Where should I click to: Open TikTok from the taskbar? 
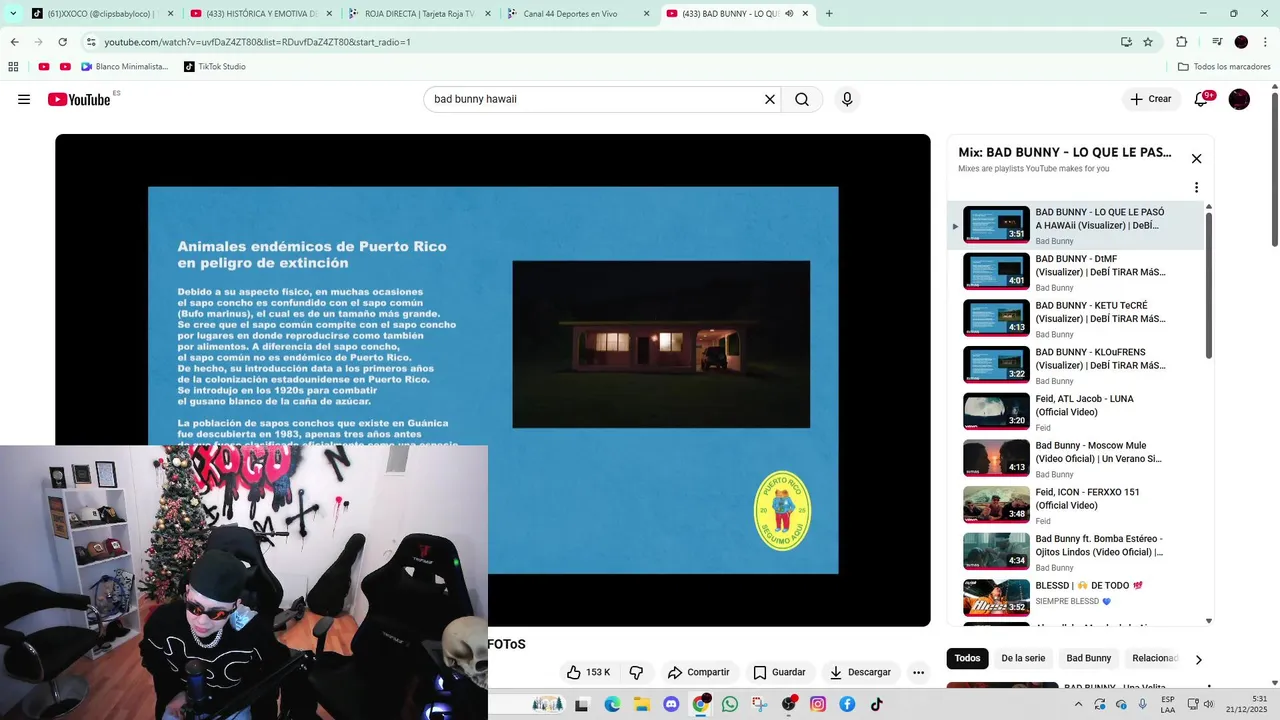[876, 704]
